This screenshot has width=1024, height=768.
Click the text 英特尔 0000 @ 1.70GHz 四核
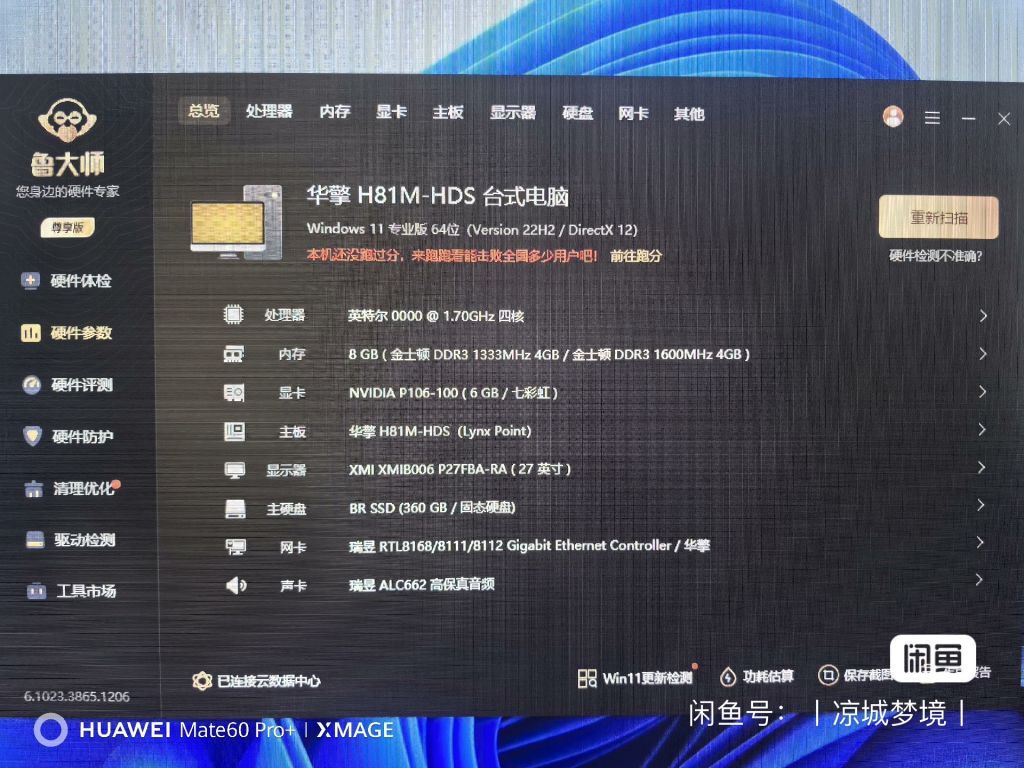436,316
